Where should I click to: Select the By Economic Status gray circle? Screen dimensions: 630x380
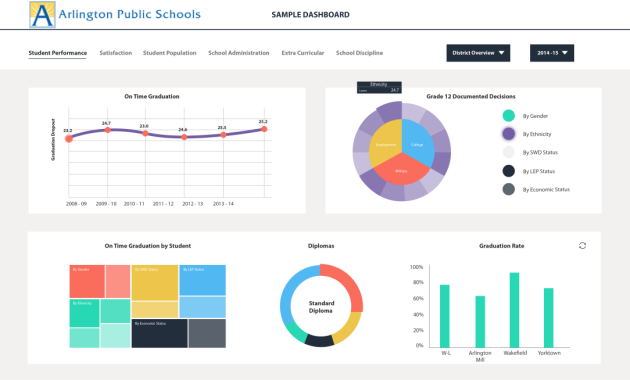509,189
